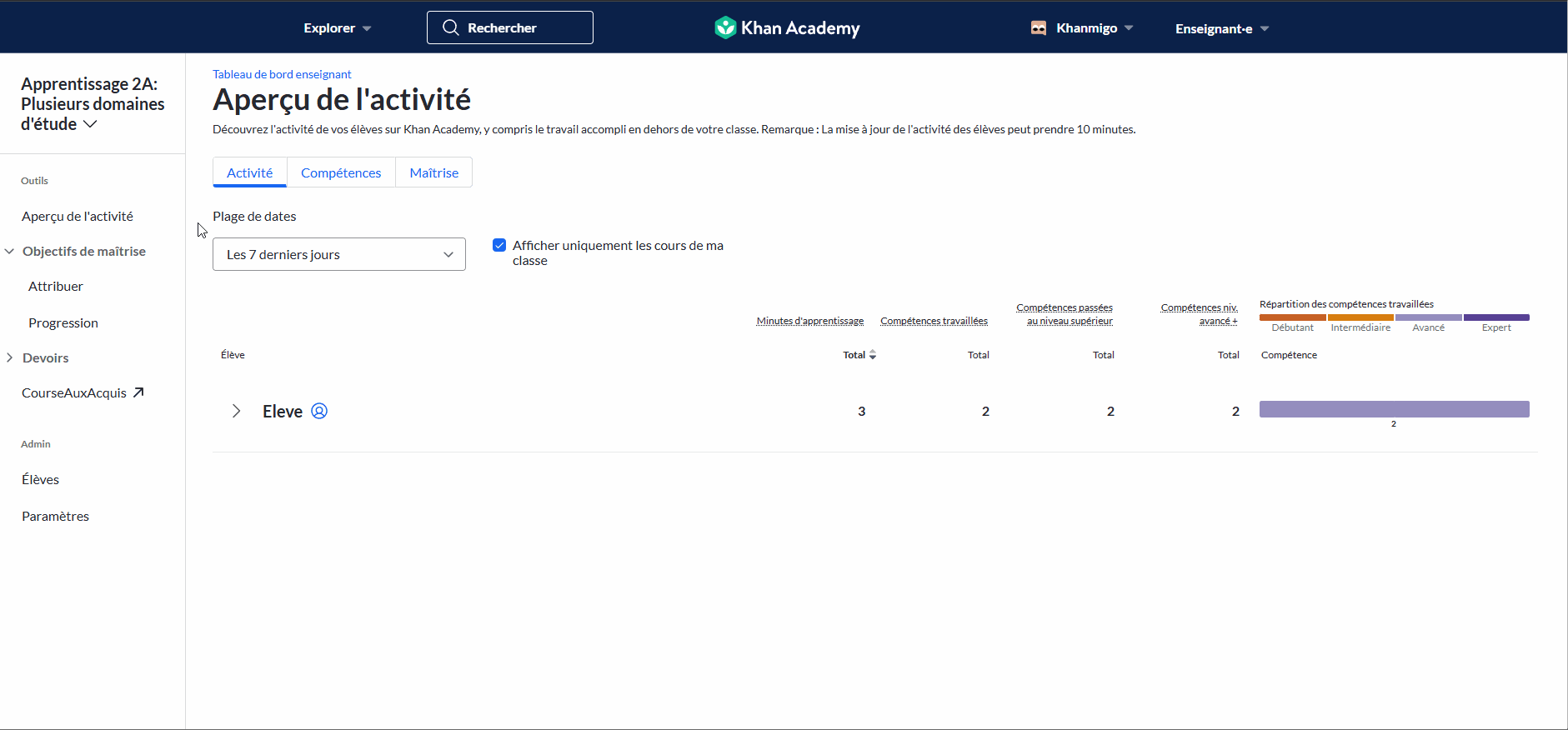Click the magnifying glass search icon
This screenshot has width=1568, height=730.
click(x=451, y=27)
